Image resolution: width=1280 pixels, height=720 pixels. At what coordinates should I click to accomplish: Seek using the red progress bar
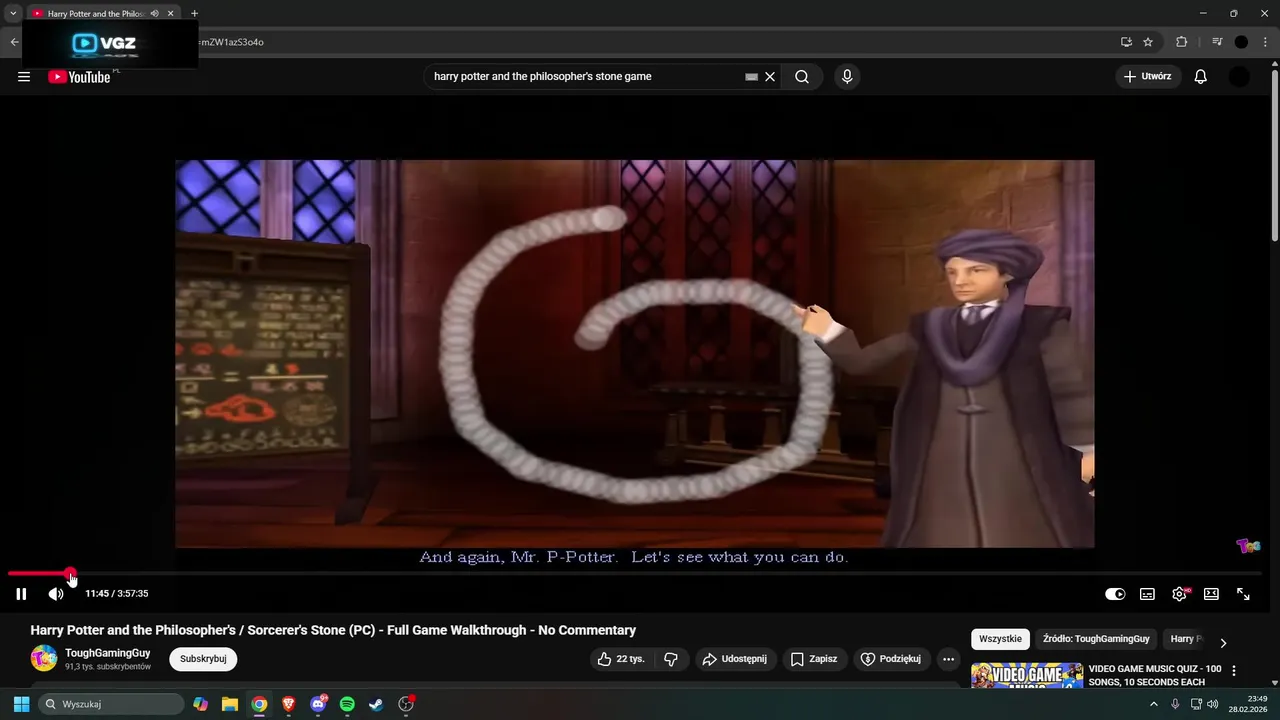click(x=38, y=574)
